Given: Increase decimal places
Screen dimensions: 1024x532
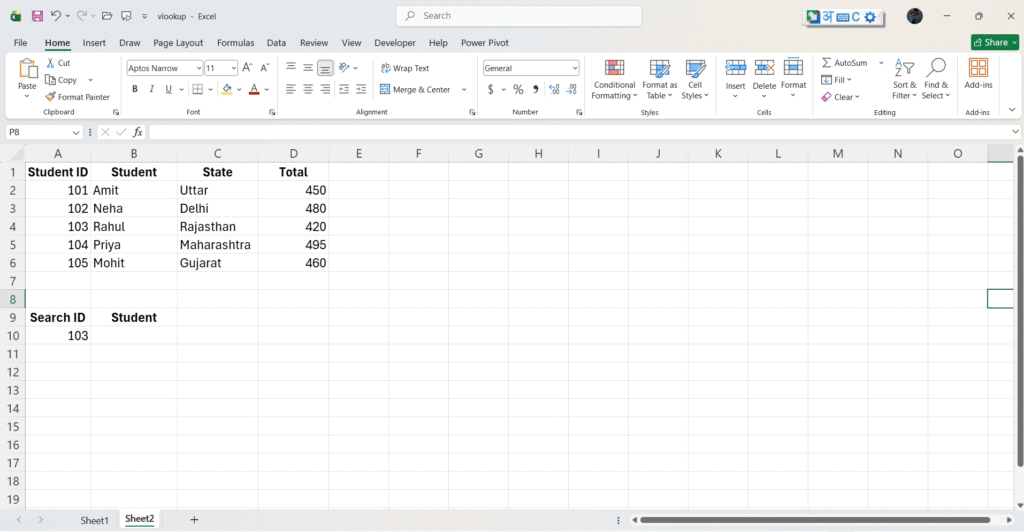Looking at the screenshot, I should pos(554,89).
